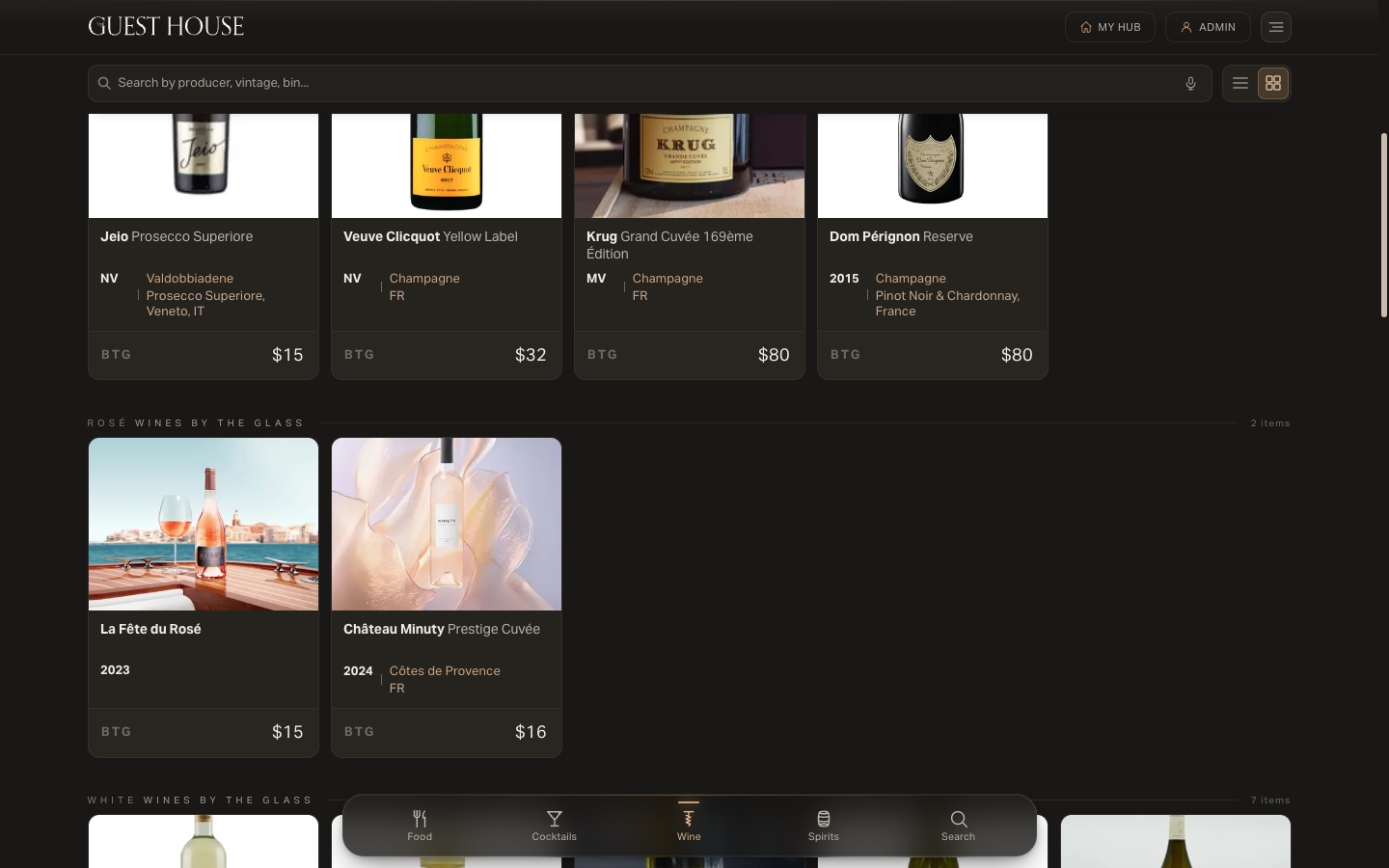The width and height of the screenshot is (1389, 868).
Task: Select Krug Grand Cuvée 169ème Édition title
Action: point(669,245)
